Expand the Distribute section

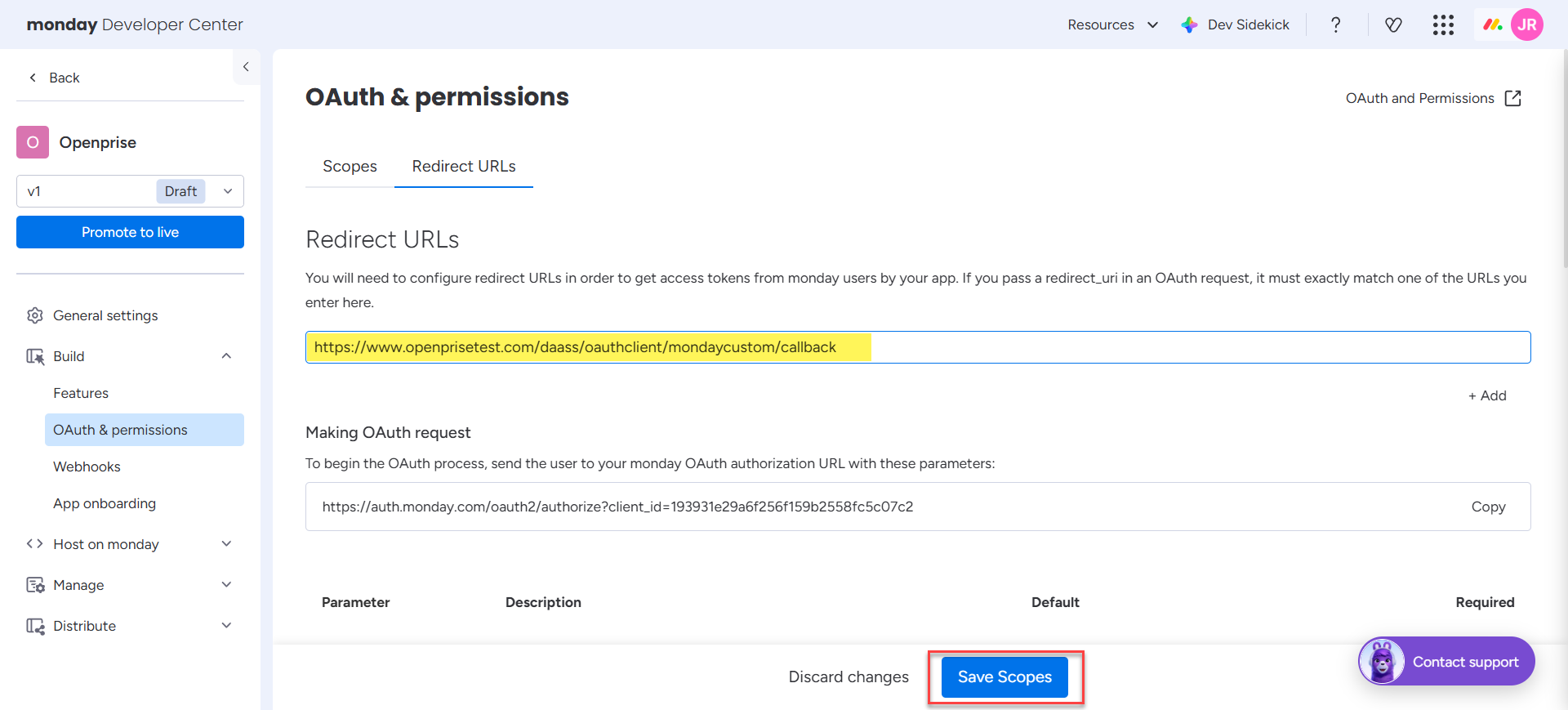coord(226,626)
